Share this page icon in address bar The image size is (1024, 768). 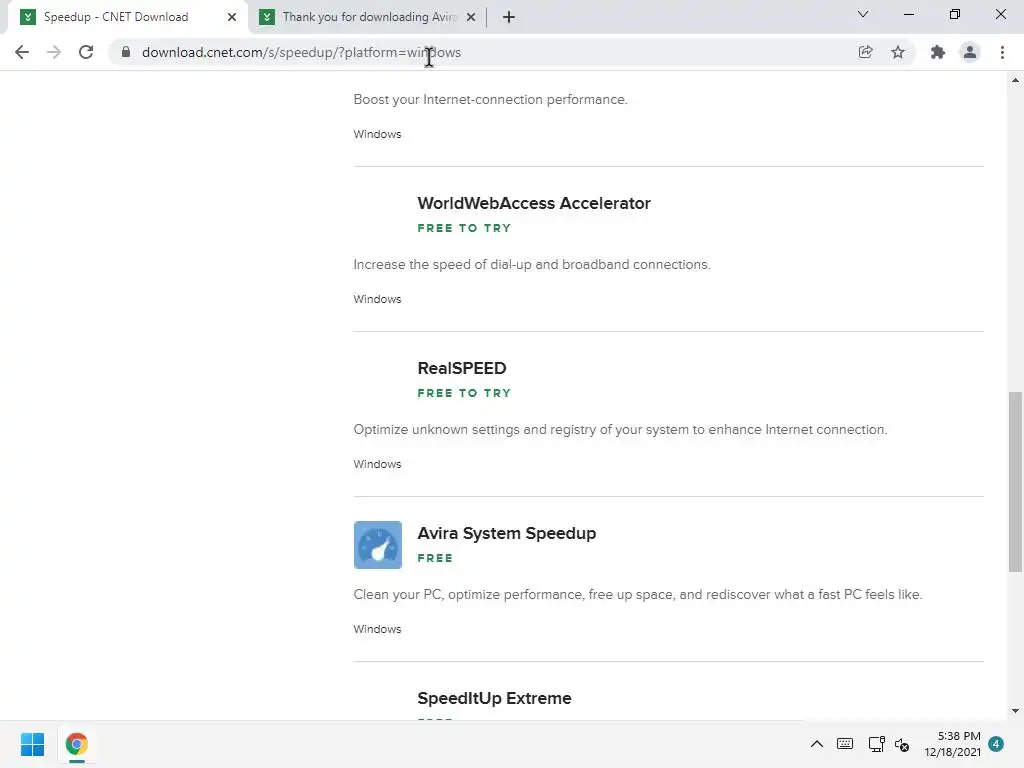865,52
